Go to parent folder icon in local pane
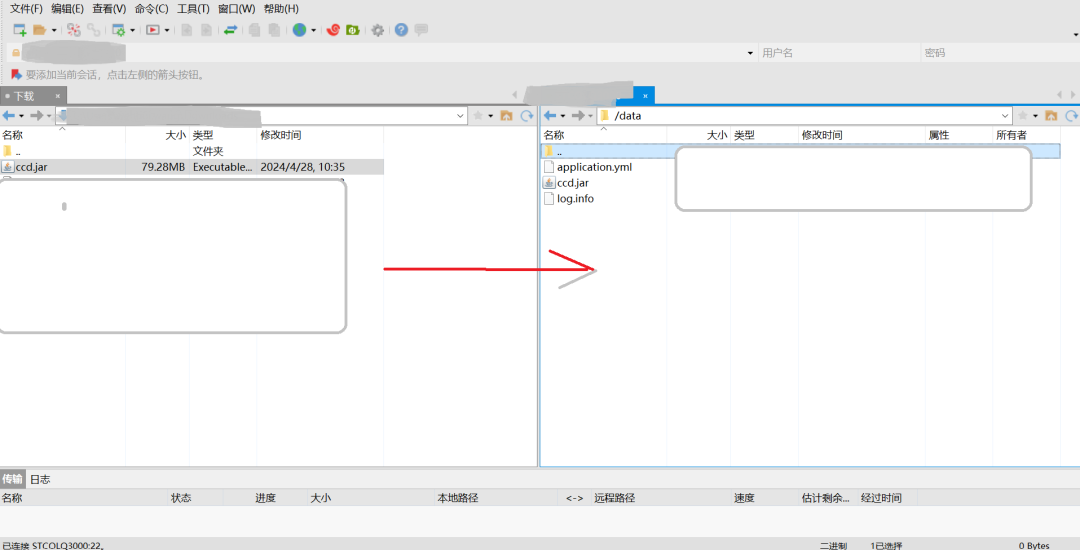Image resolution: width=1080 pixels, height=550 pixels. 507,116
